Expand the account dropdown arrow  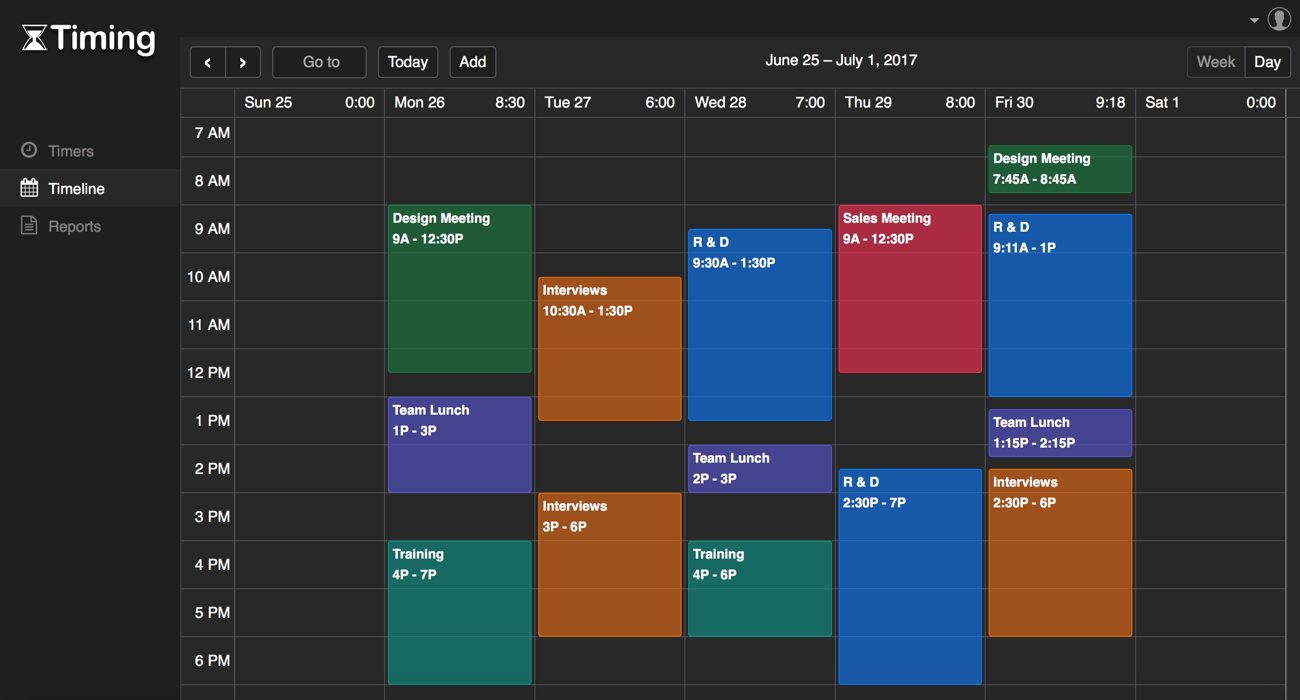point(1254,20)
